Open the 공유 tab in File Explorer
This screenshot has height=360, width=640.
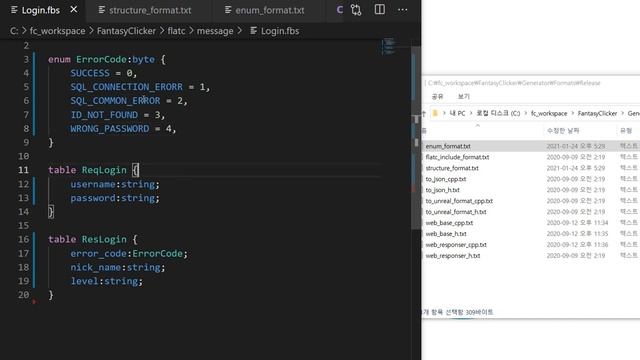click(x=437, y=97)
